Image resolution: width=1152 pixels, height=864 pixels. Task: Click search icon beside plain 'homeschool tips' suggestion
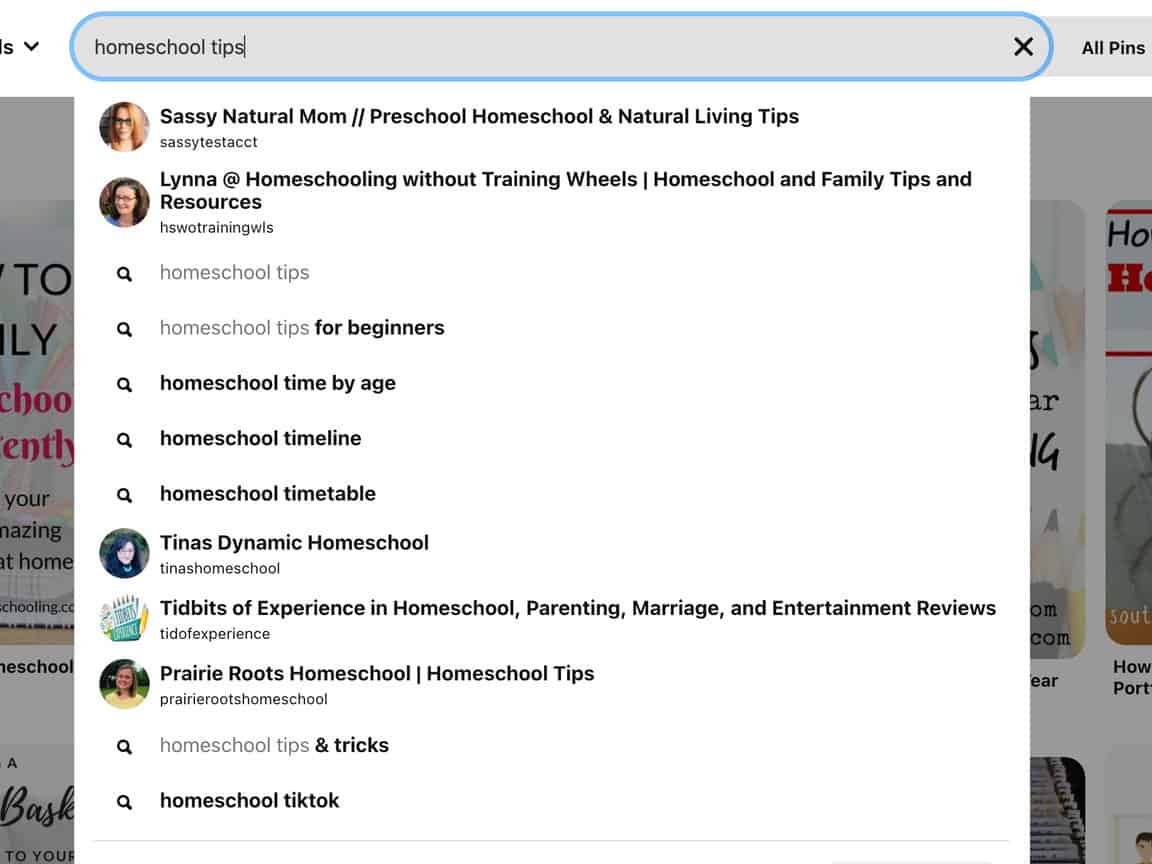124,274
